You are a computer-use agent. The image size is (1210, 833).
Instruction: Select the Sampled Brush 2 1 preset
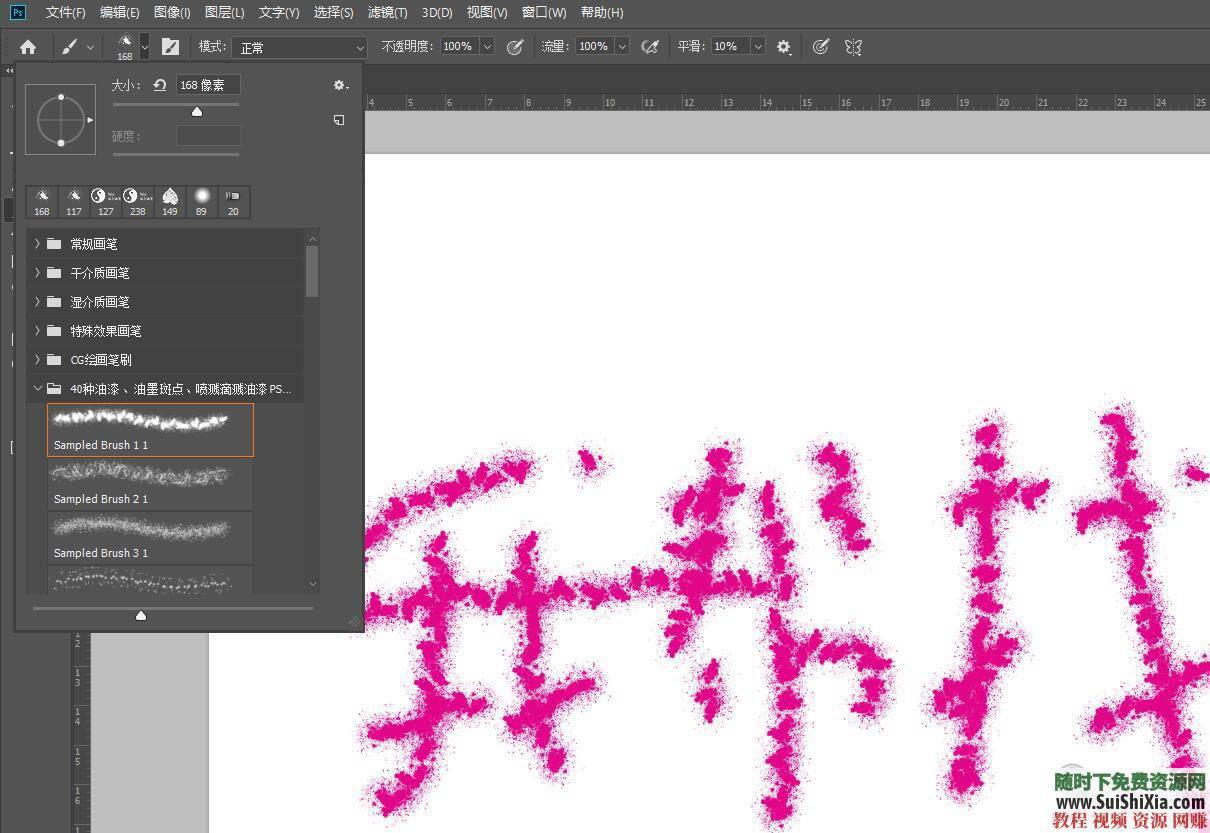150,484
